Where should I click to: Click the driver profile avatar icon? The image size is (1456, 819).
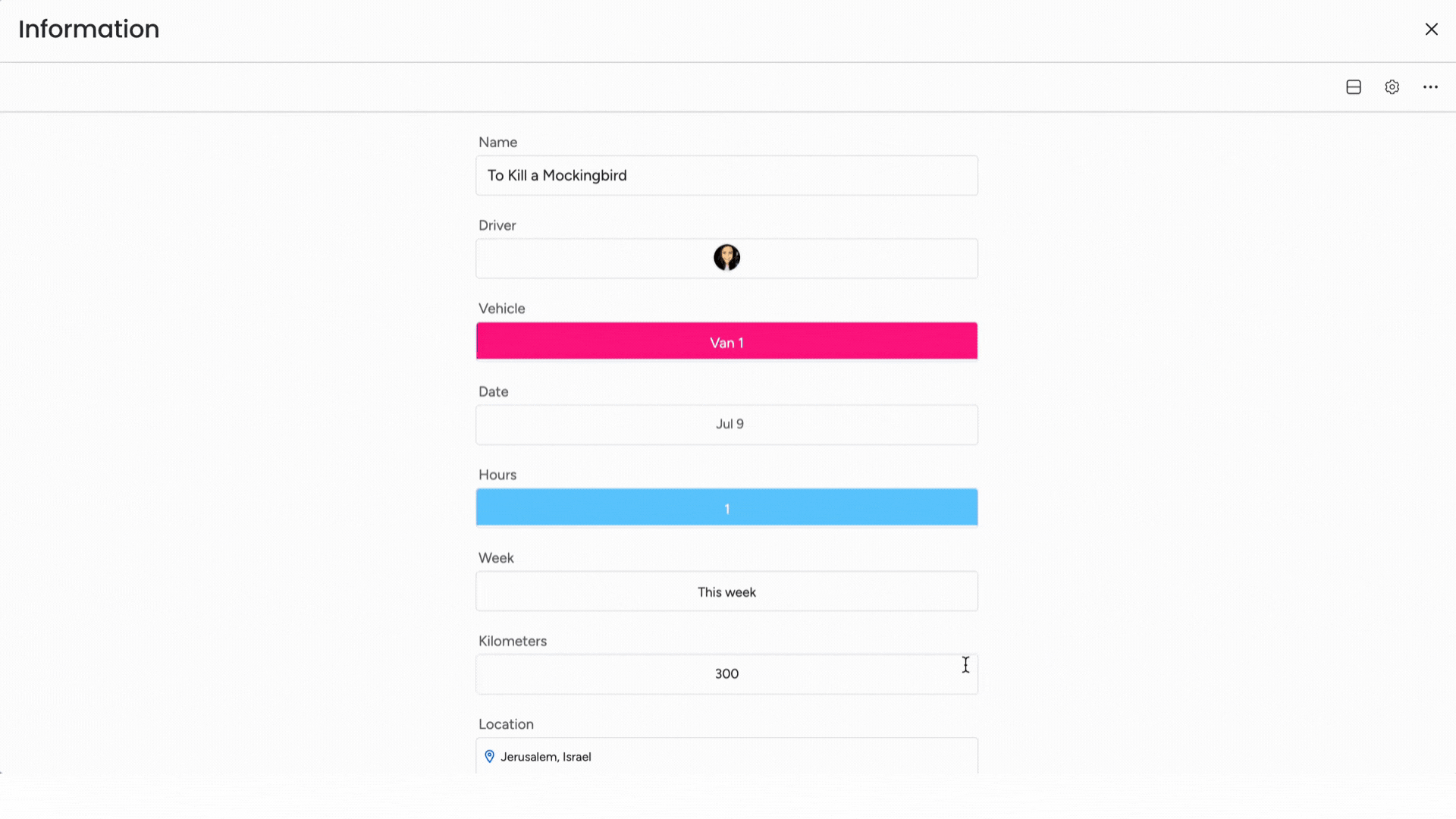point(727,258)
